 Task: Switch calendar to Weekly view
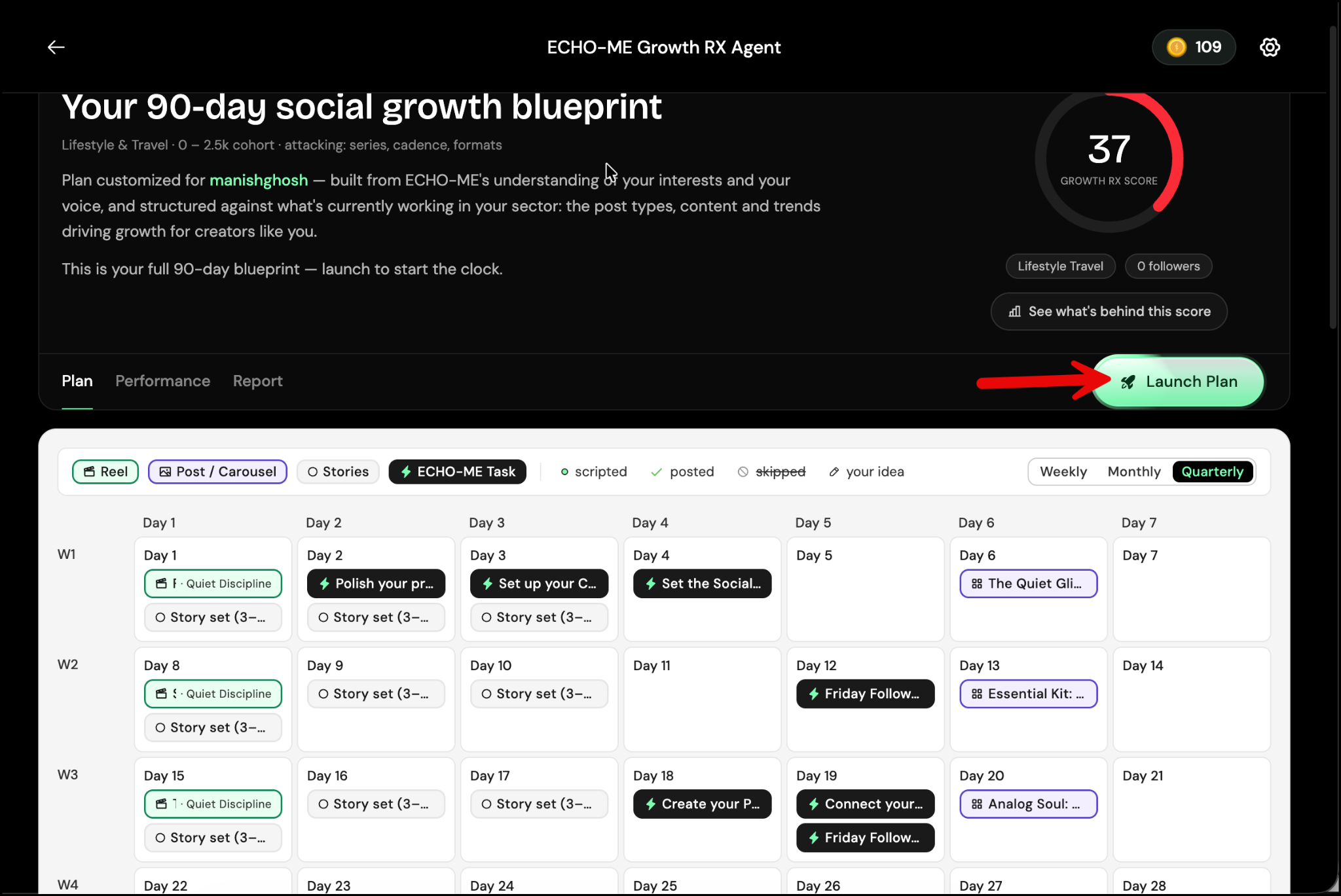coord(1063,471)
